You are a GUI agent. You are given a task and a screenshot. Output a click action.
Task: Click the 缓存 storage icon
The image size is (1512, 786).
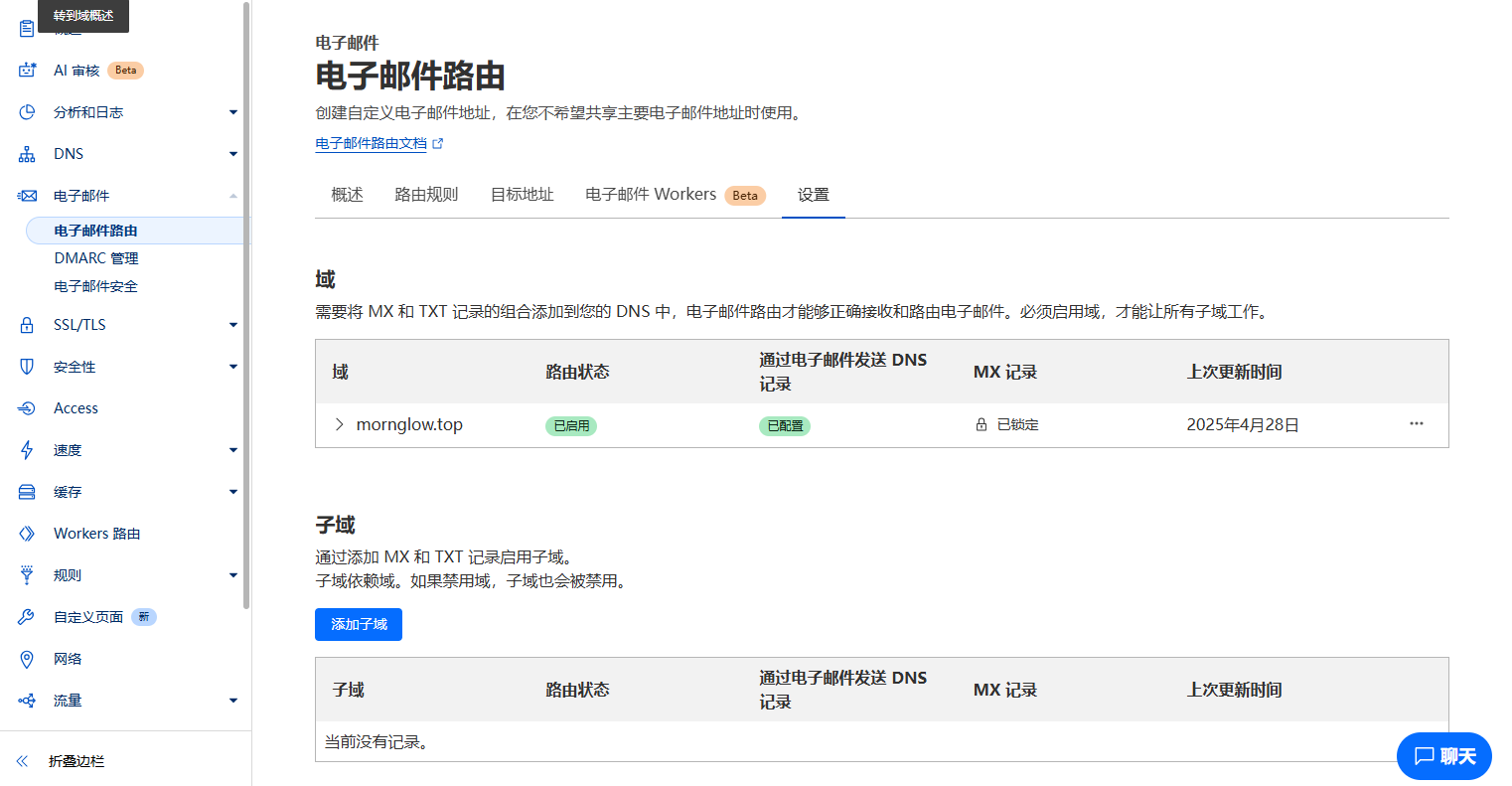[x=27, y=492]
